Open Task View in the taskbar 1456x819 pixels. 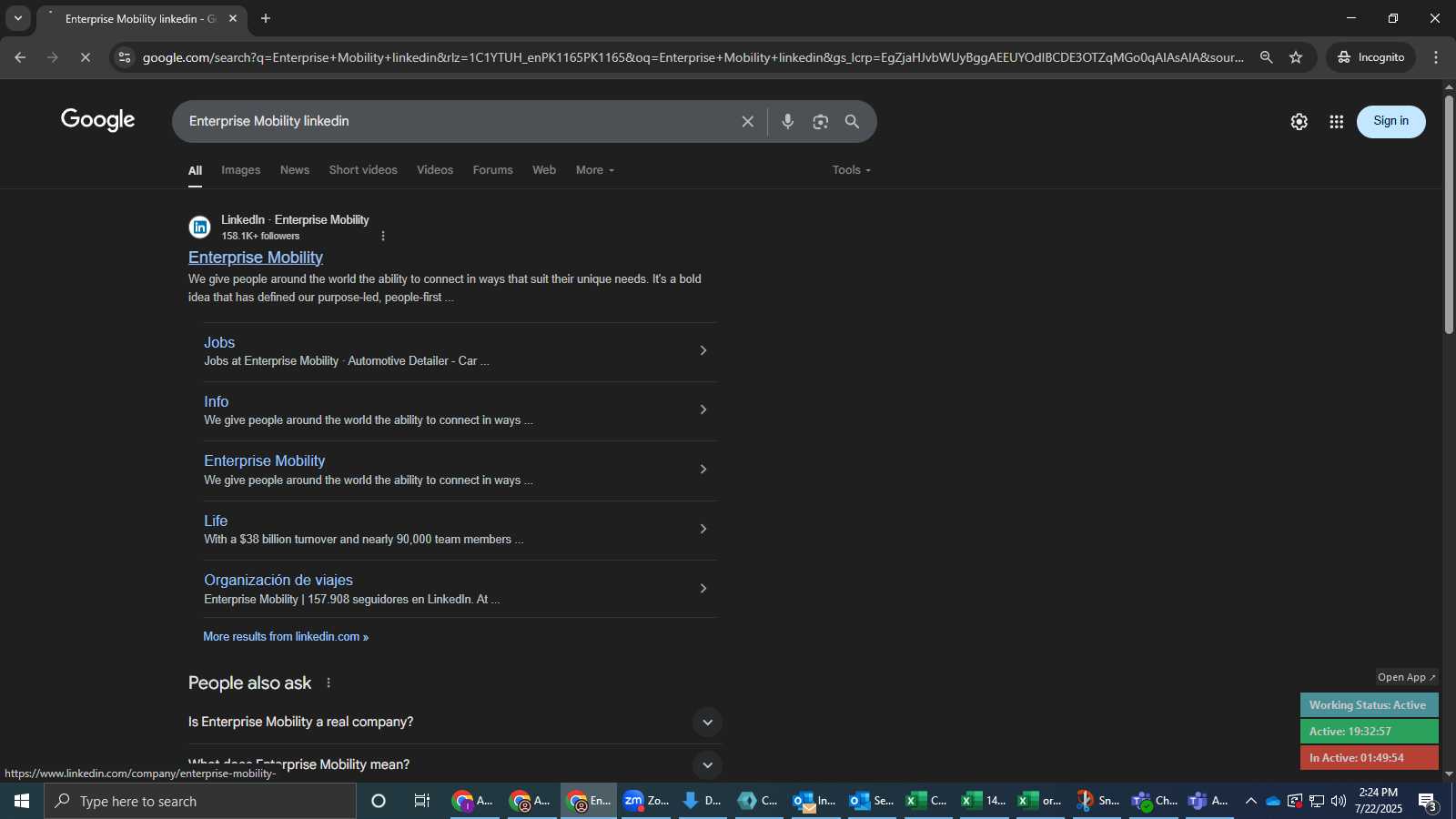pyautogui.click(x=422, y=801)
